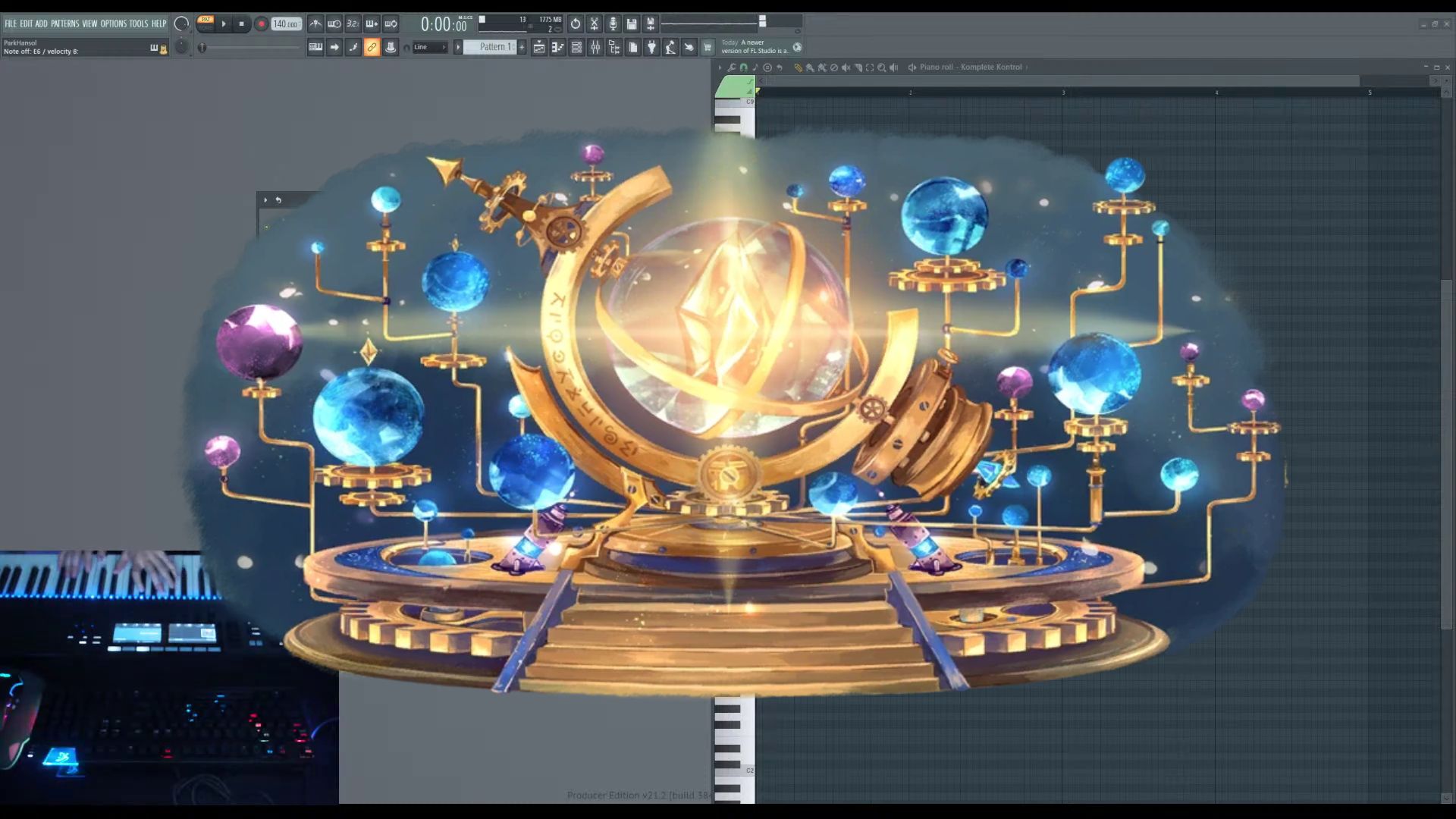
Task: Open the Browser tree icon
Action: tap(614, 47)
